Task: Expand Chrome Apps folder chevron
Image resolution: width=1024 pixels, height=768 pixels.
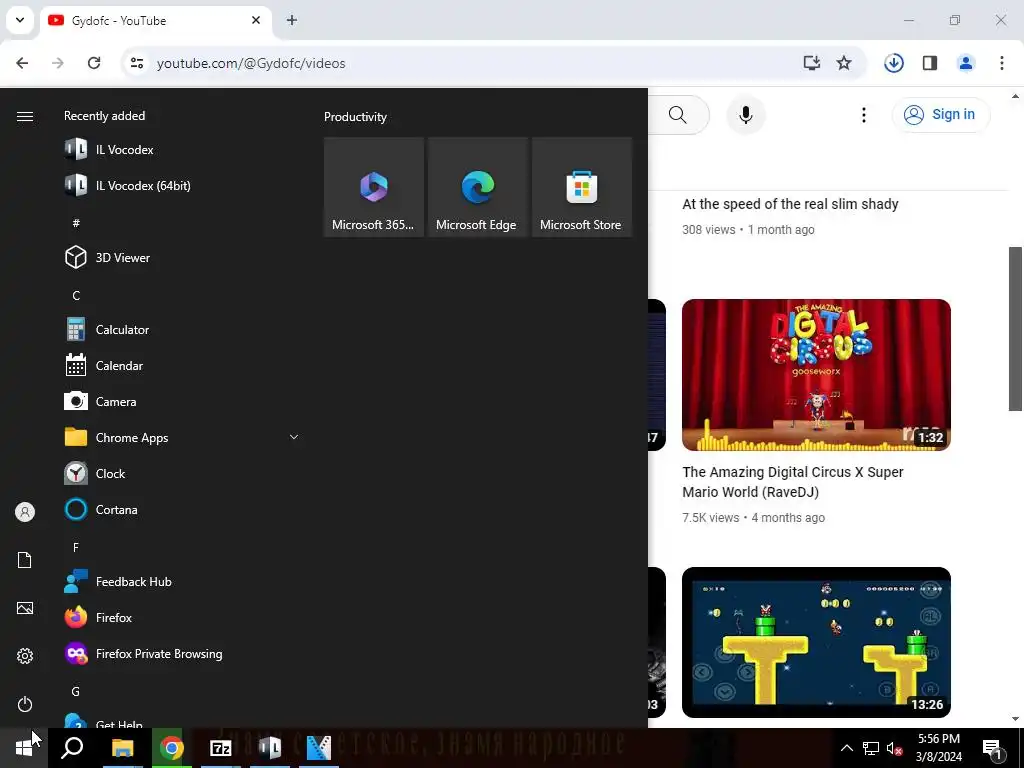Action: pos(294,437)
